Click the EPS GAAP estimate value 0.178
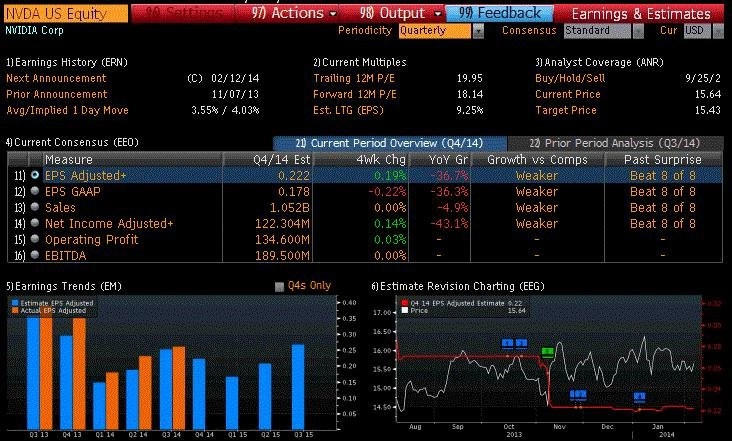 pos(294,191)
